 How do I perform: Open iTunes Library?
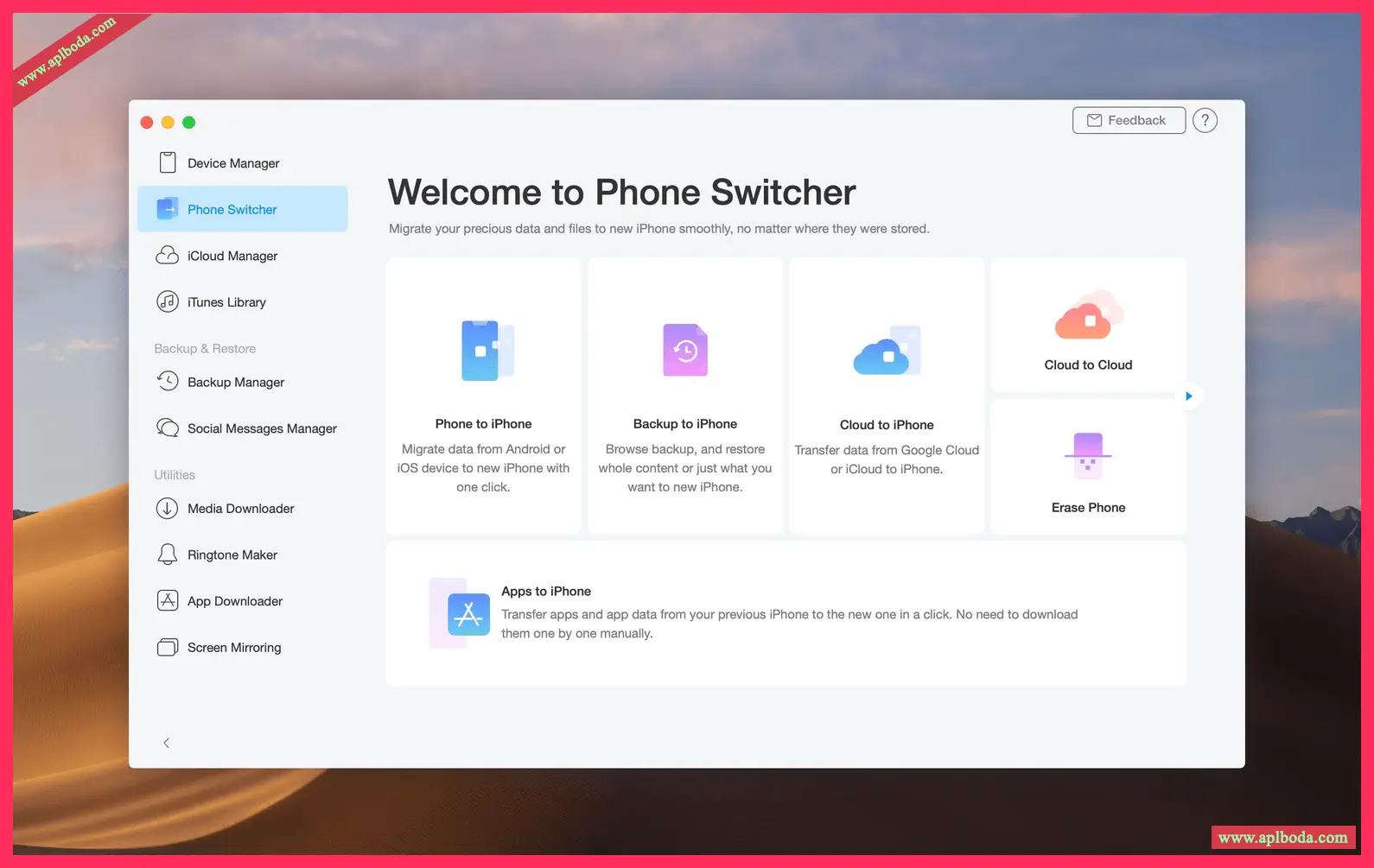pos(243,302)
